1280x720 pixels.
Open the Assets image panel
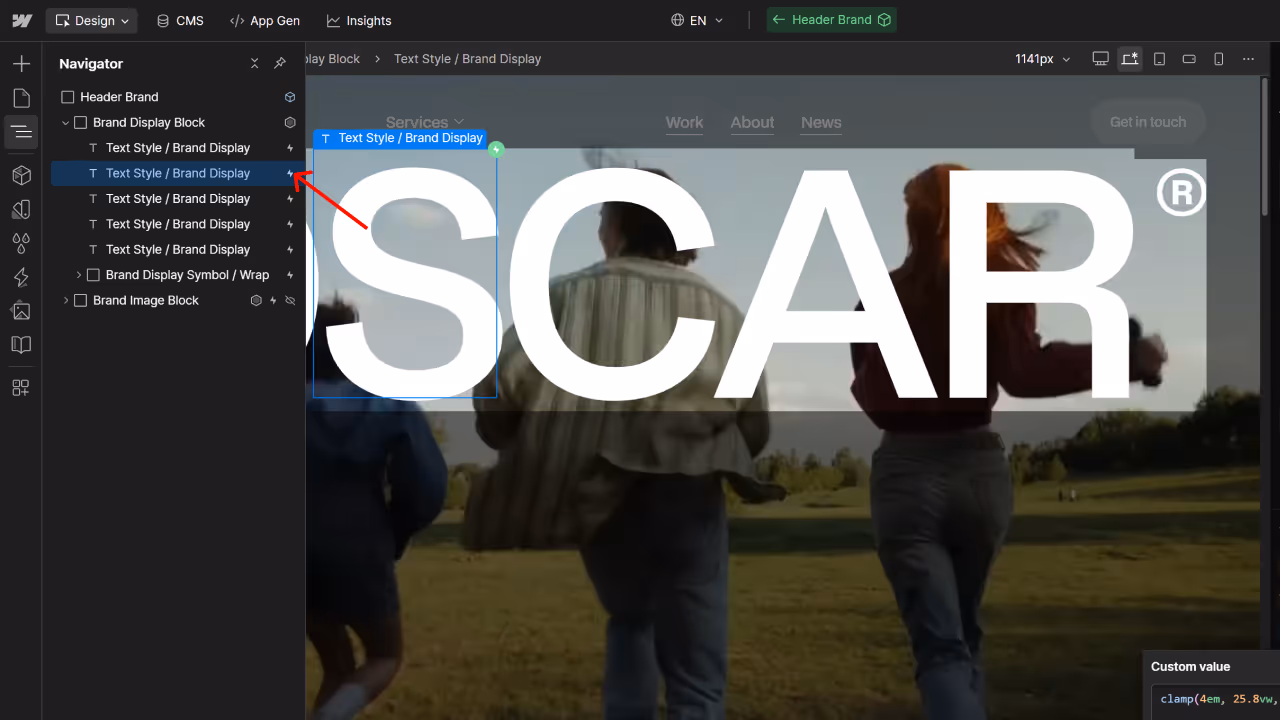[x=21, y=311]
